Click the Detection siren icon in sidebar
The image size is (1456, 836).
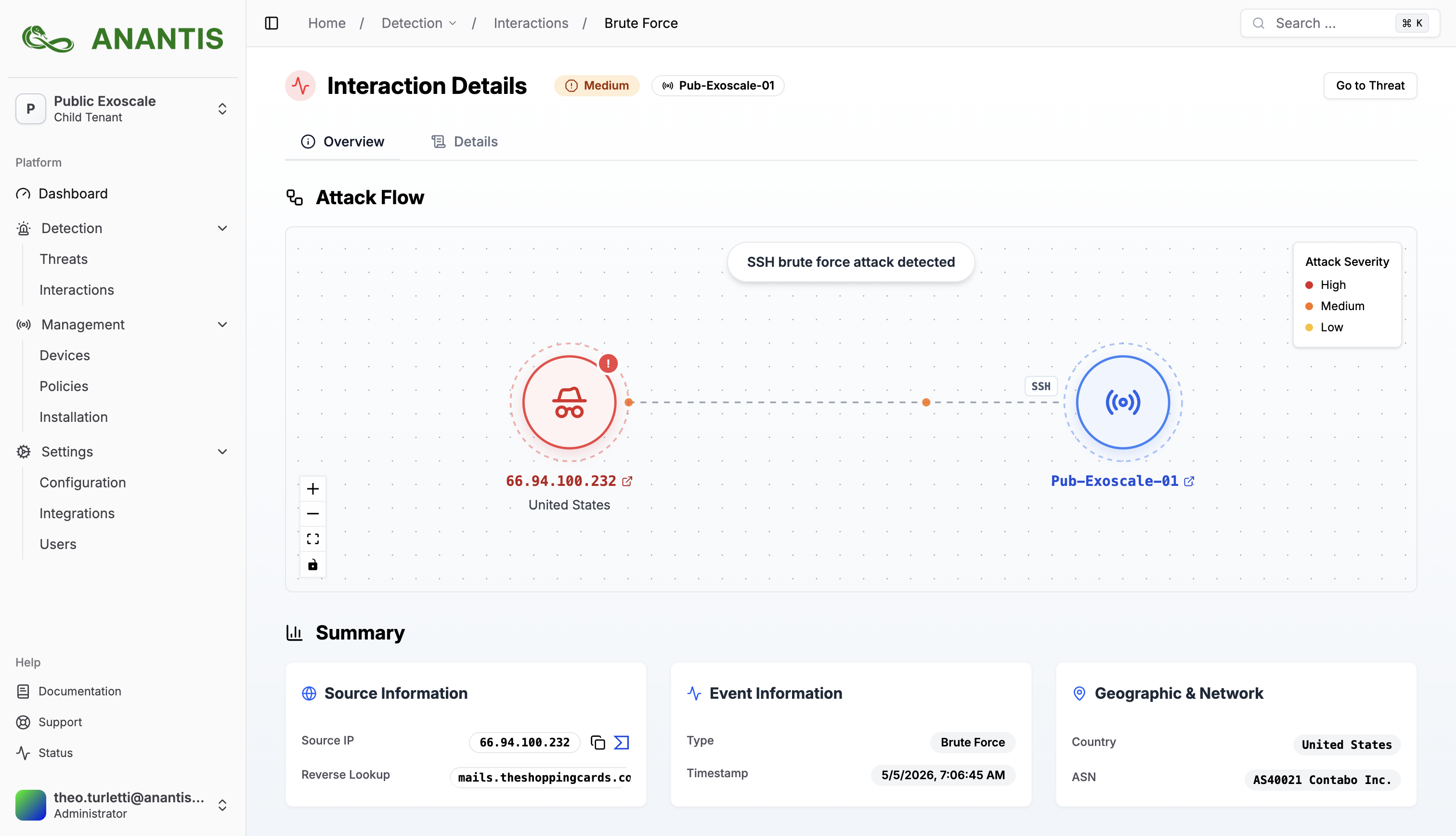coord(23,229)
